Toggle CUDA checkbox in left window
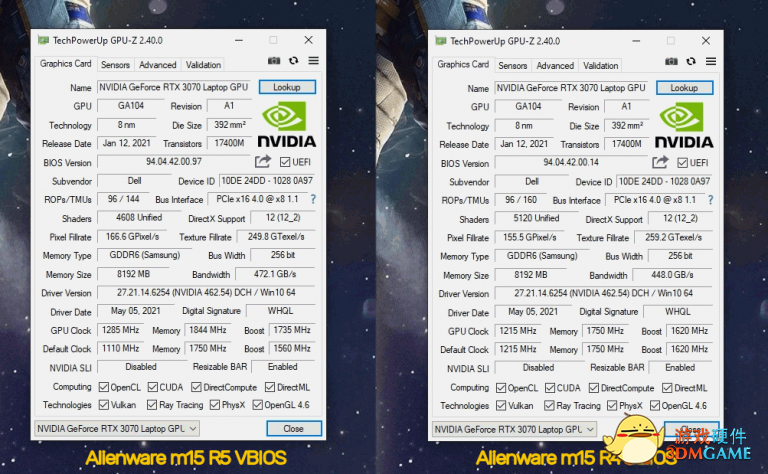Screen dimensions: 768x474 tap(152, 387)
